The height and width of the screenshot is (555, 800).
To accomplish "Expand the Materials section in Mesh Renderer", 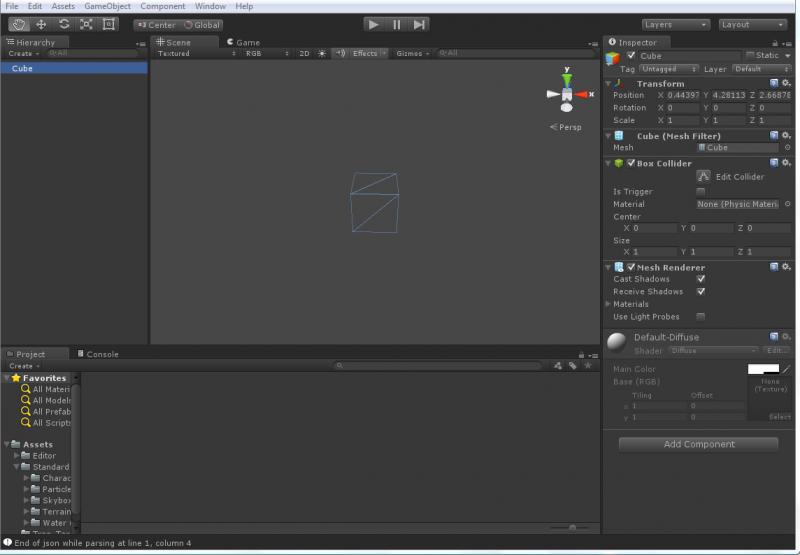I will [609, 304].
